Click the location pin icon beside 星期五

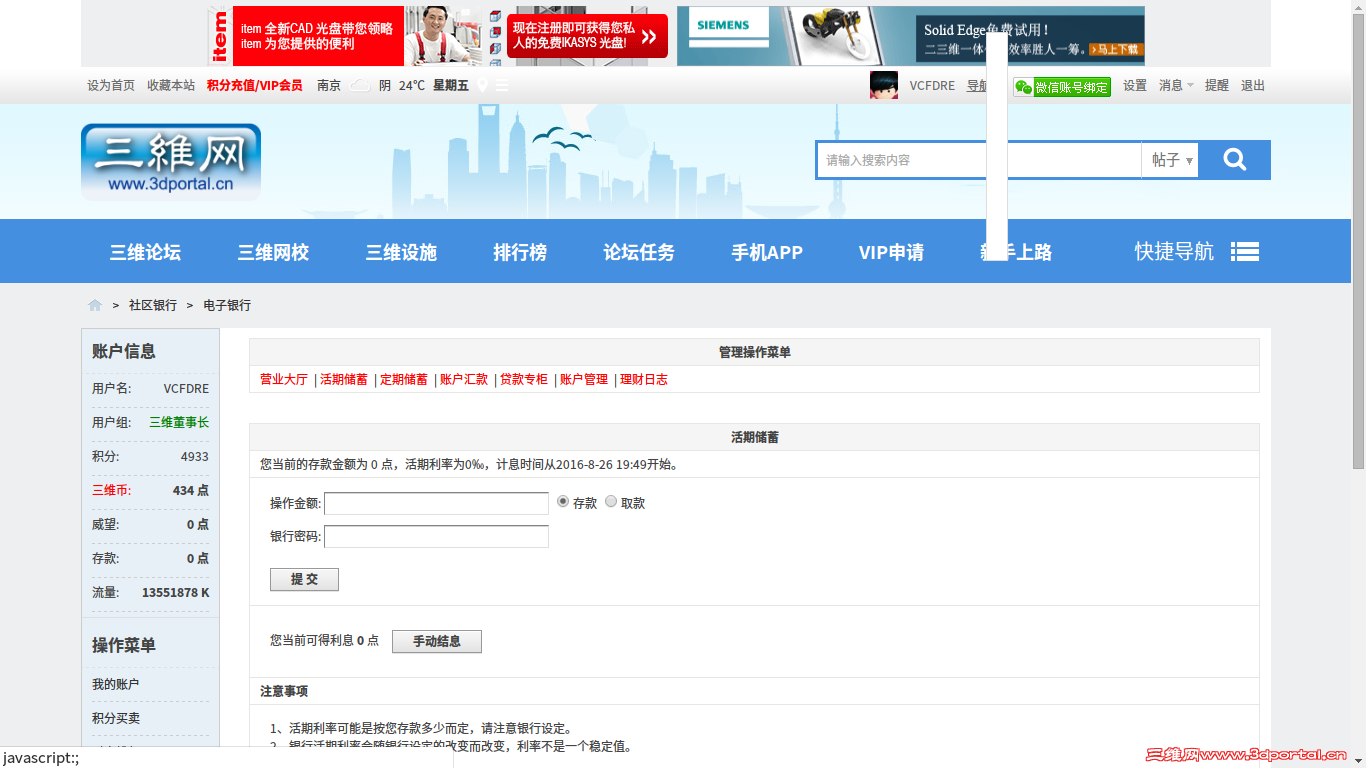[483, 85]
